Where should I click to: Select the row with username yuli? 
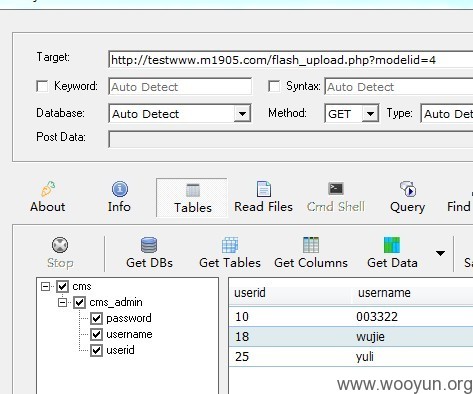pyautogui.click(x=351, y=356)
